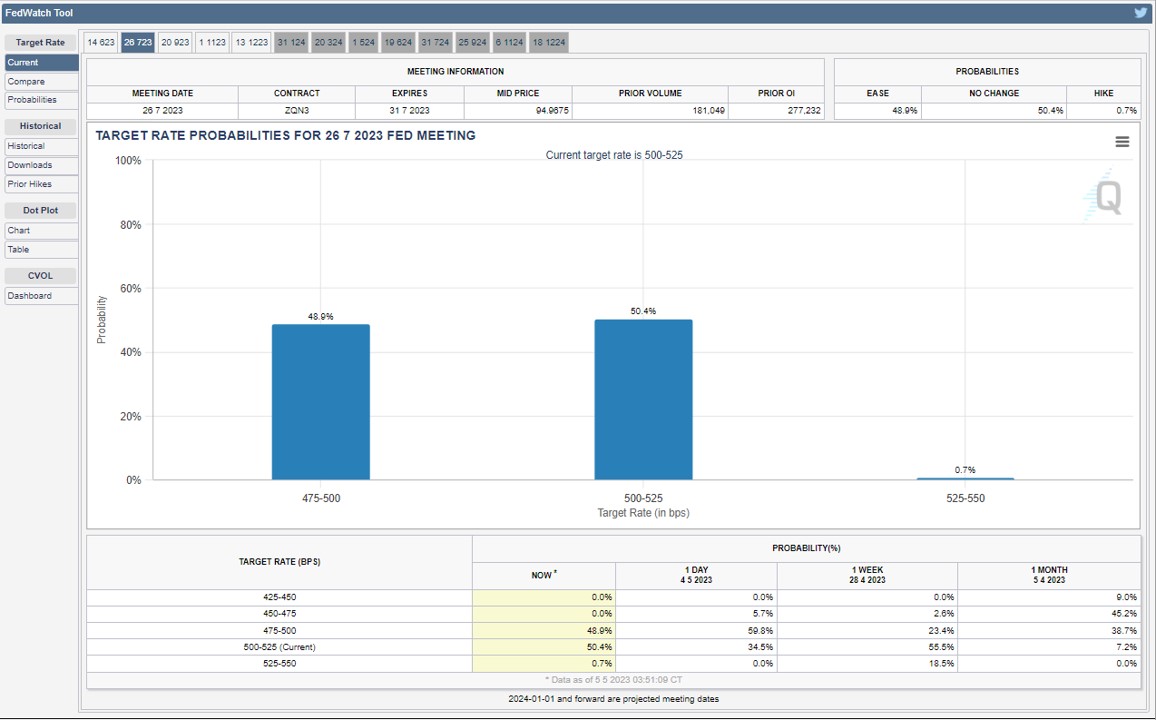Click the 500-525 (Current) table row label
The height and width of the screenshot is (720, 1156).
pyautogui.click(x=279, y=647)
